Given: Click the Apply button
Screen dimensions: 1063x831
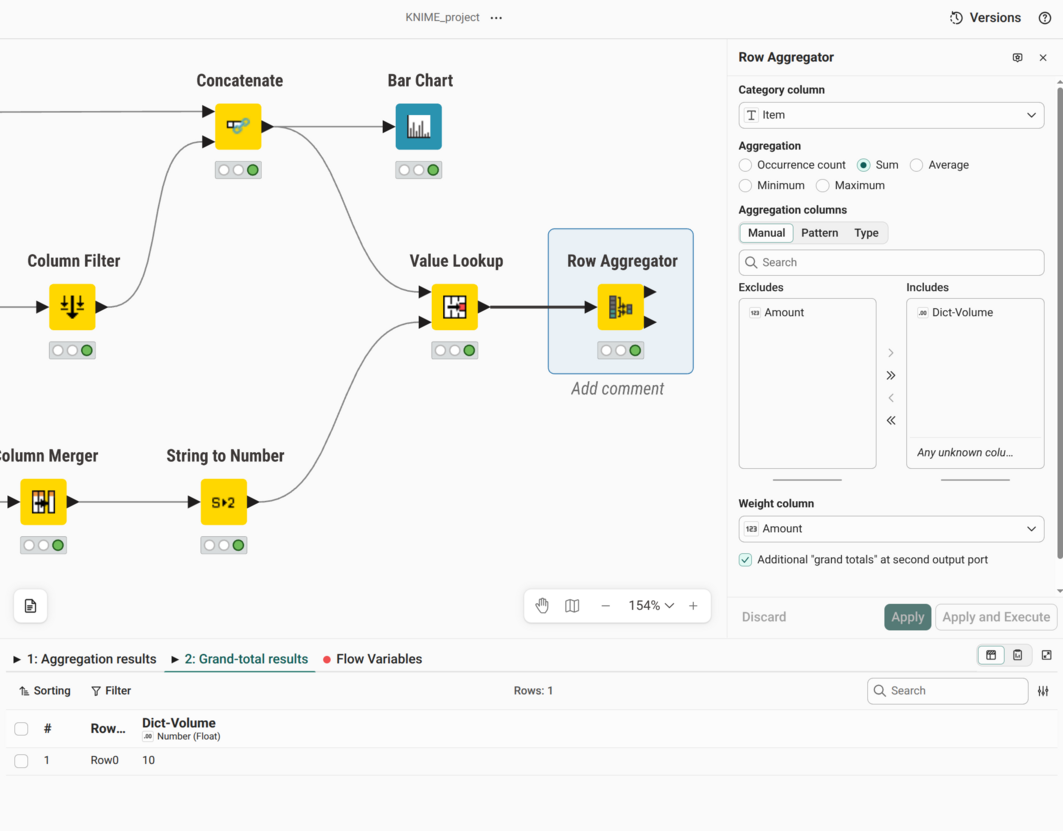Looking at the screenshot, I should coord(907,617).
